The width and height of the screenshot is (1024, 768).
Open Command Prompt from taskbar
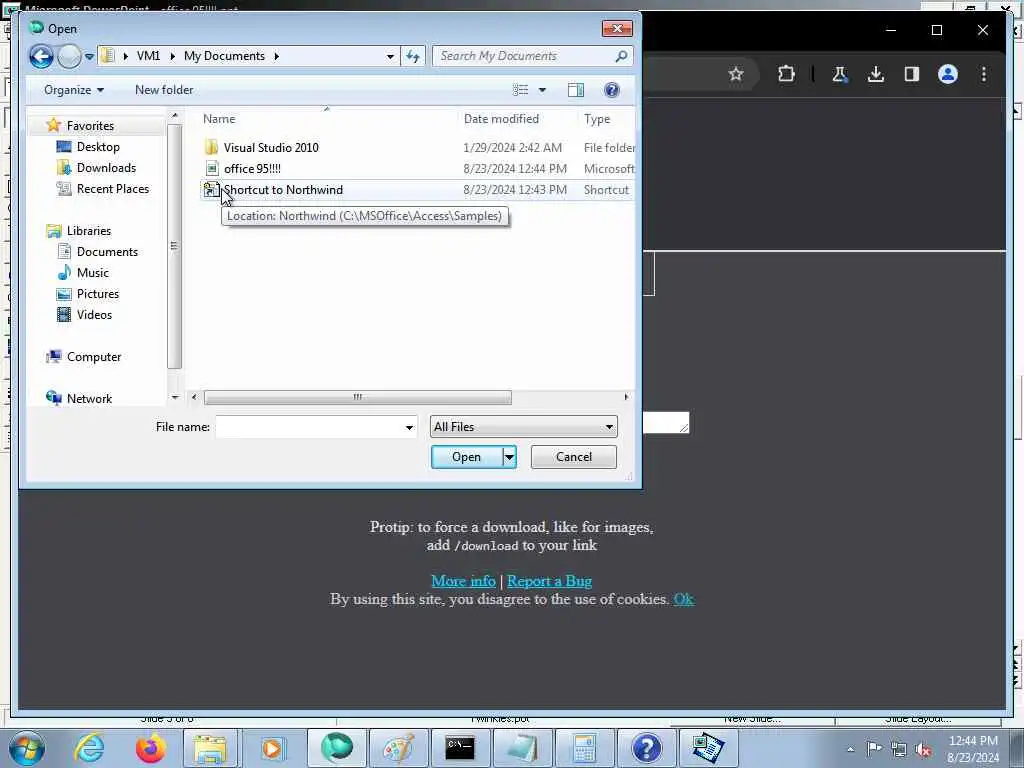pos(460,748)
